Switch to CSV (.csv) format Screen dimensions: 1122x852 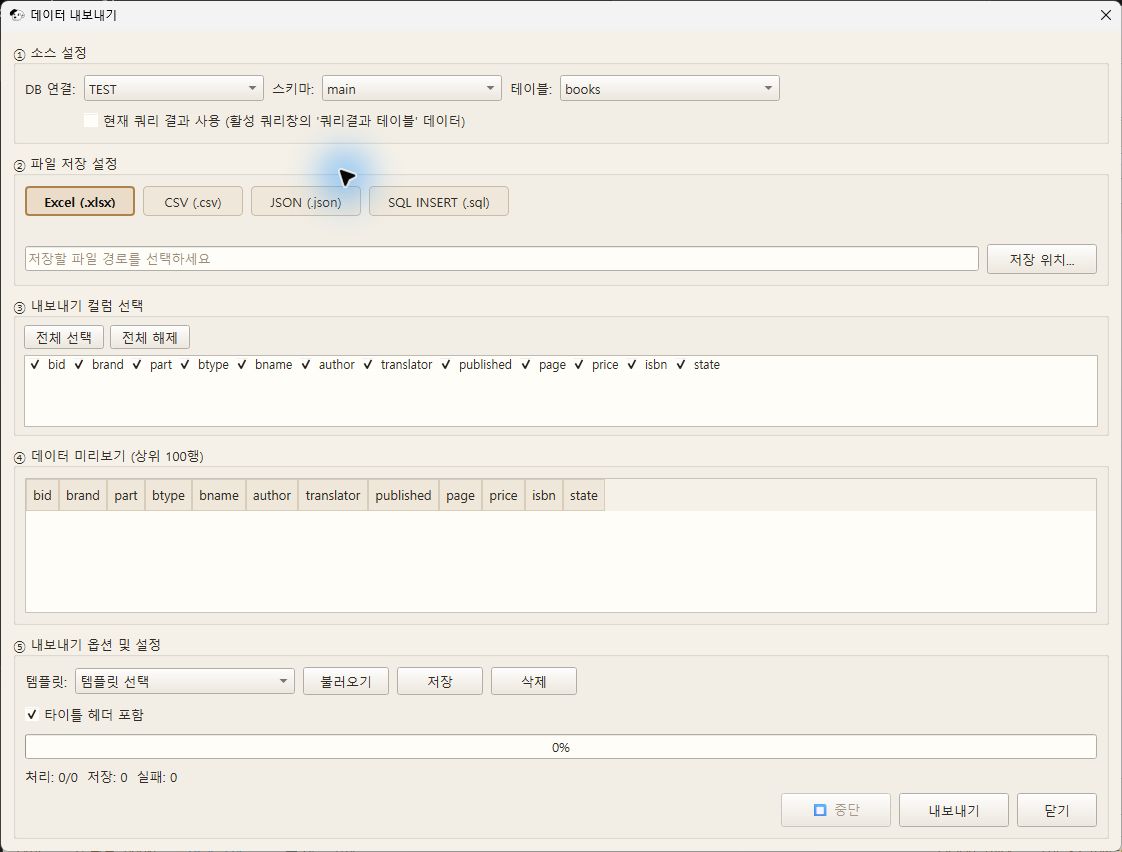[192, 202]
